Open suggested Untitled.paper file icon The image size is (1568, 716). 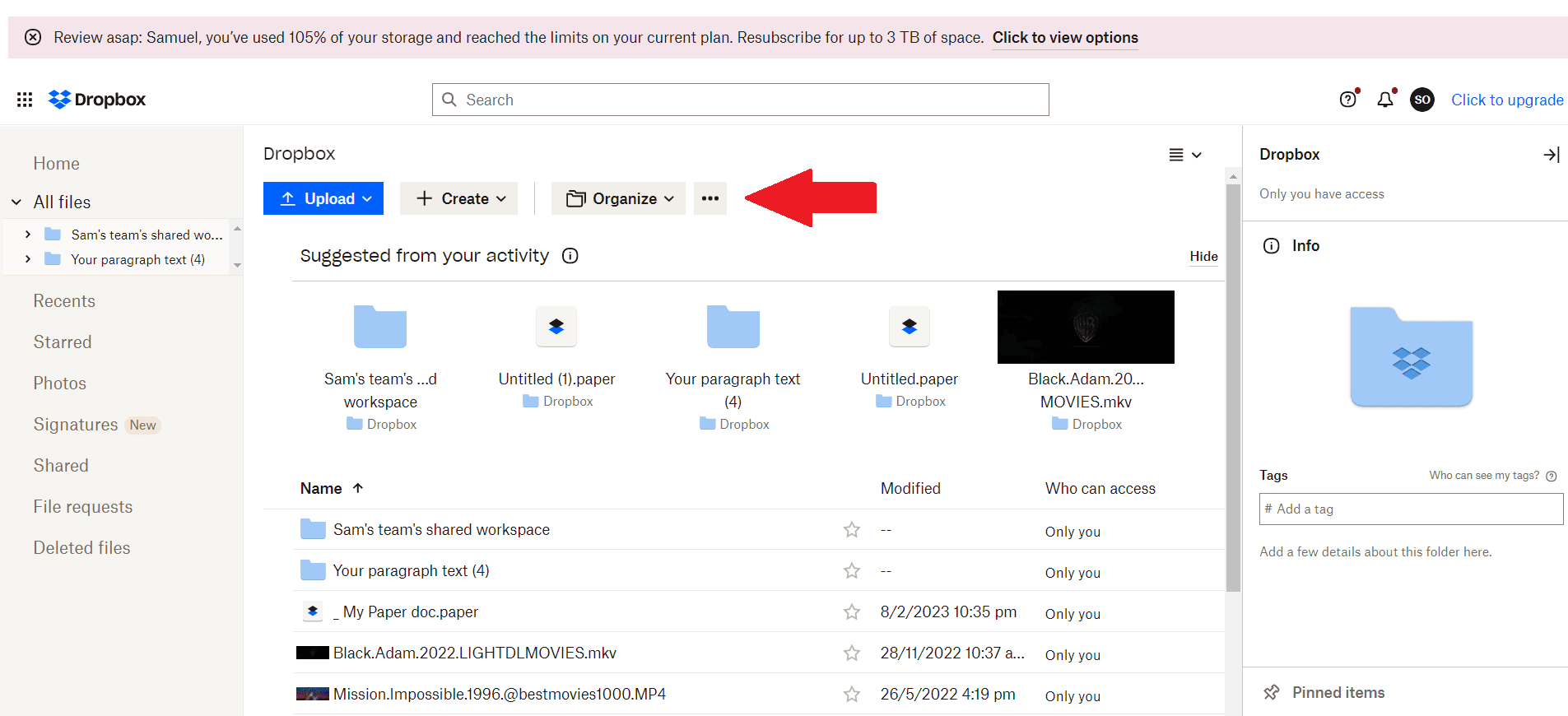(x=910, y=327)
